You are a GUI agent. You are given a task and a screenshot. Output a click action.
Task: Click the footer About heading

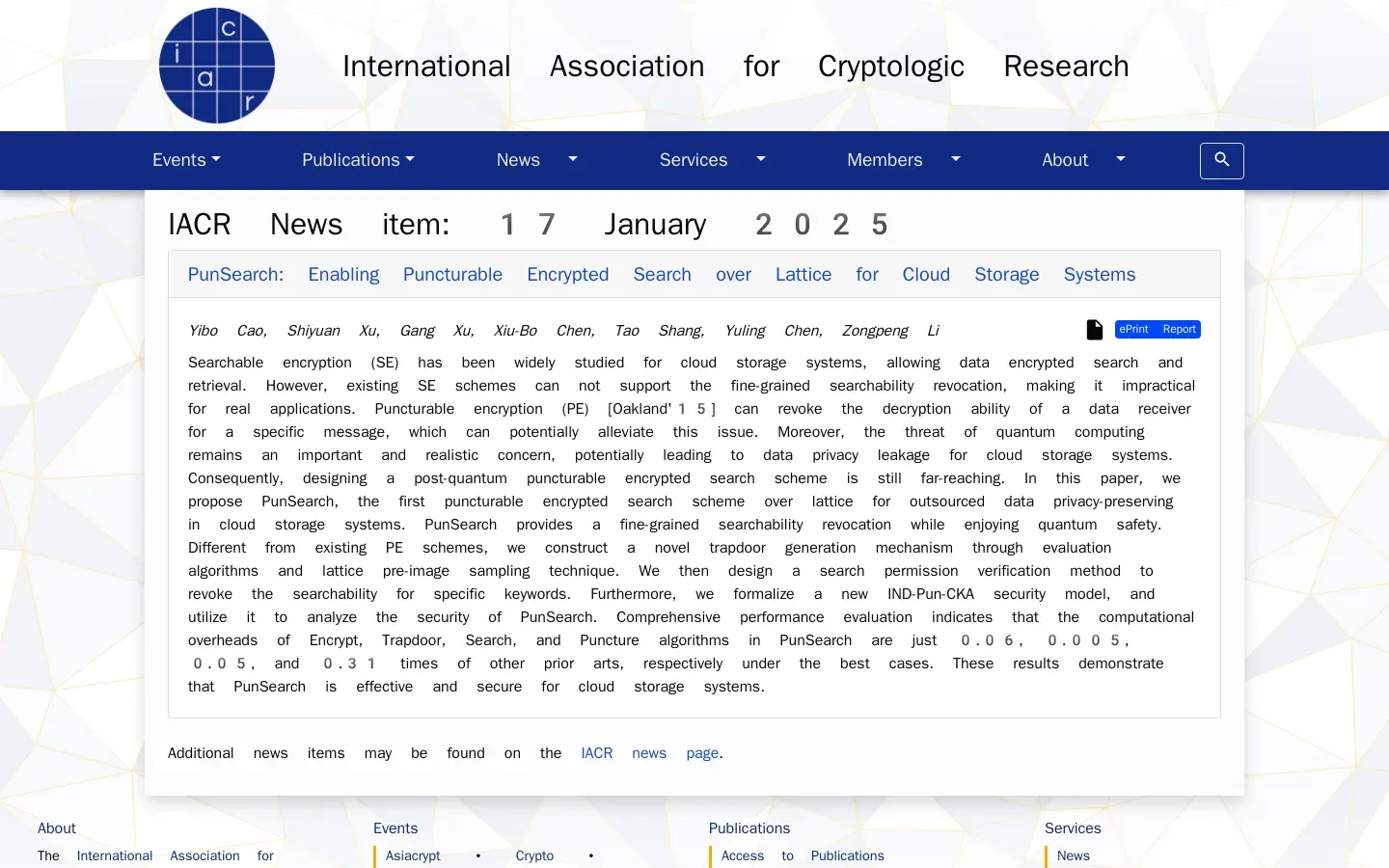[57, 827]
